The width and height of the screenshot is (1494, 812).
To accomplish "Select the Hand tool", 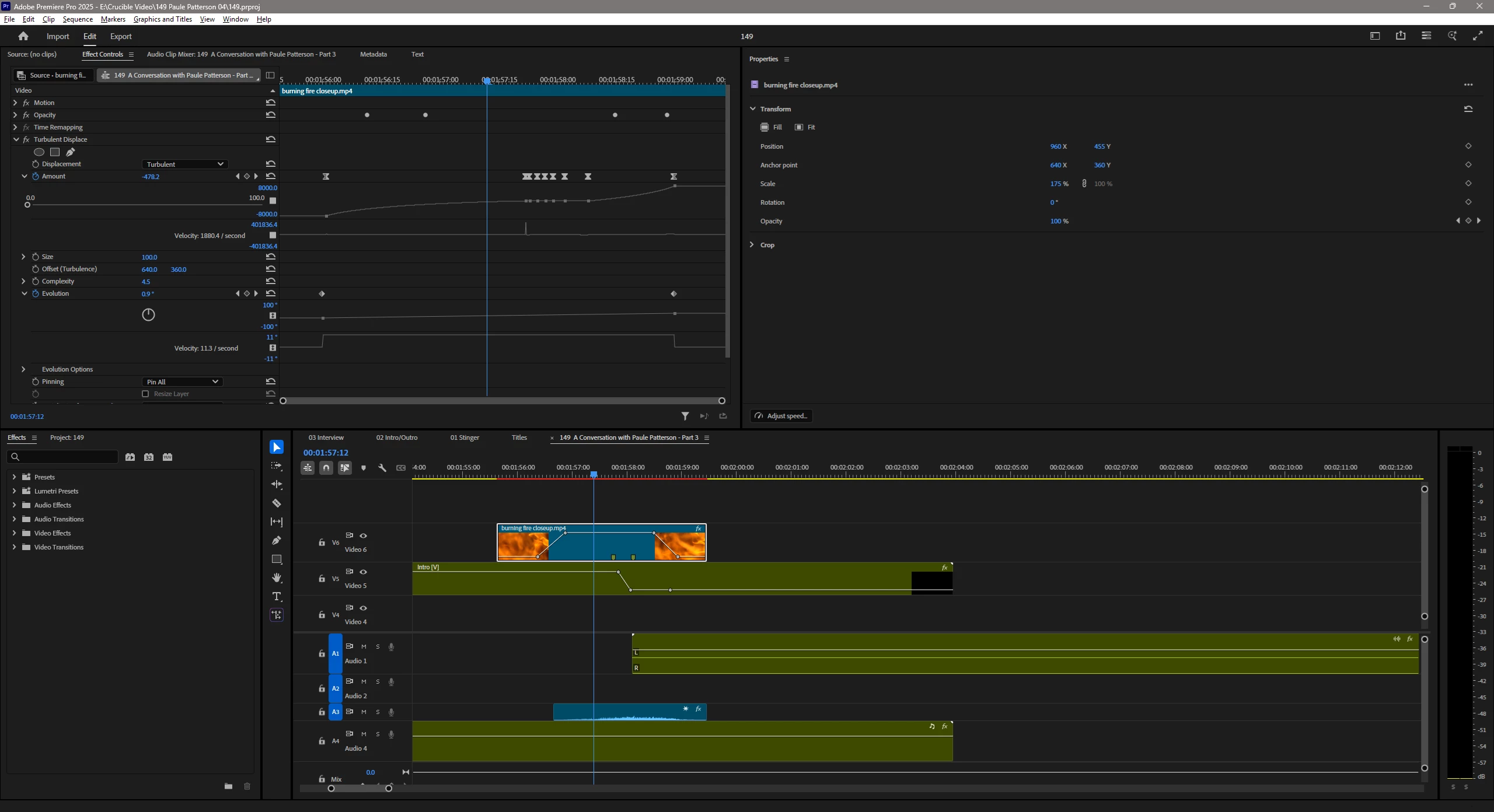I will (277, 578).
